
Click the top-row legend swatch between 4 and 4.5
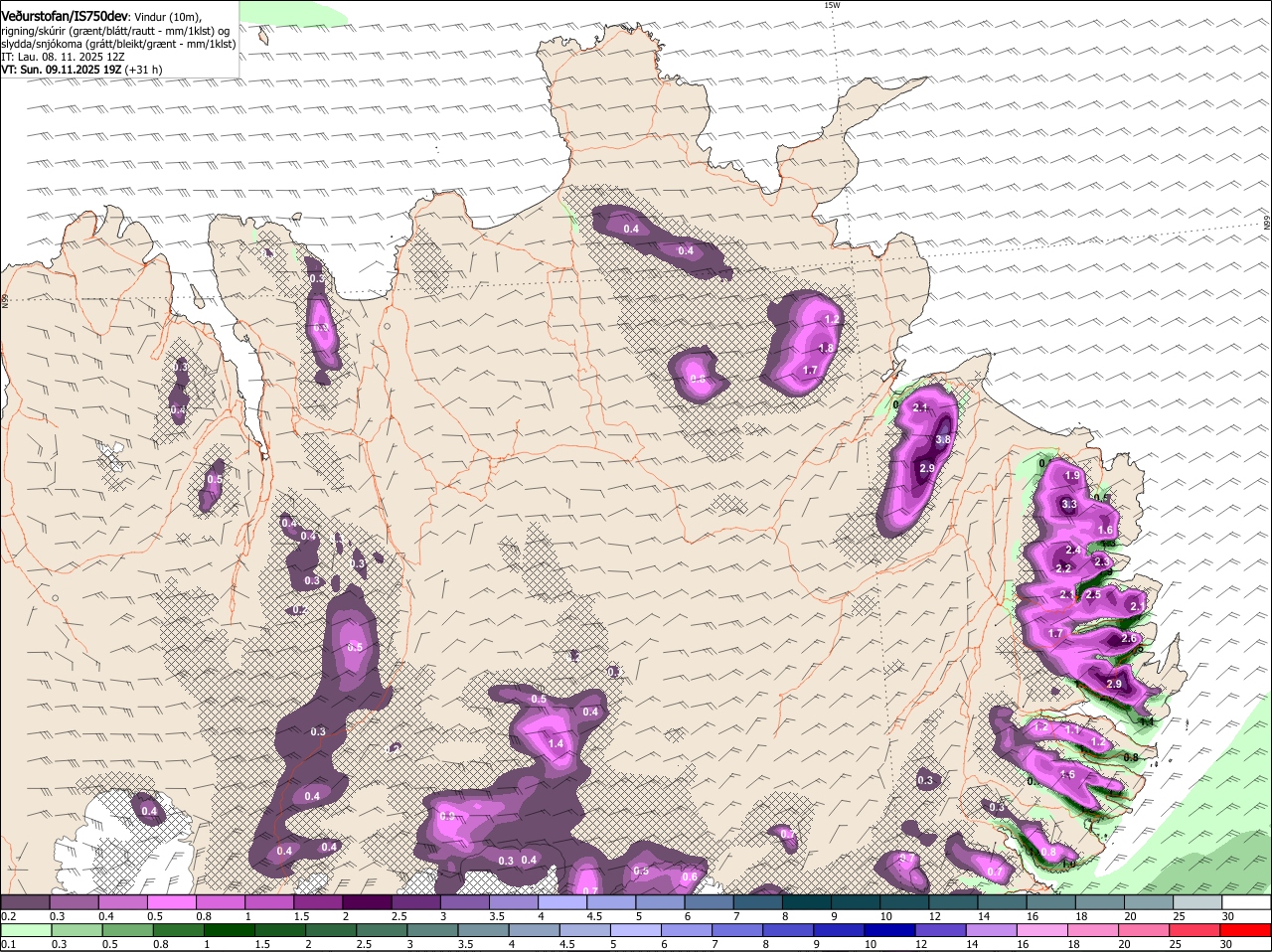click(560, 902)
